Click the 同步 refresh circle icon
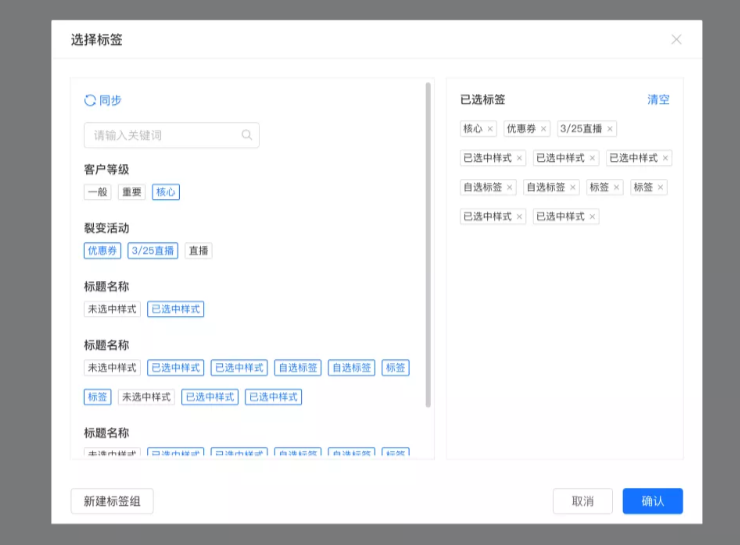Viewport: 740px width, 545px height. 90,101
